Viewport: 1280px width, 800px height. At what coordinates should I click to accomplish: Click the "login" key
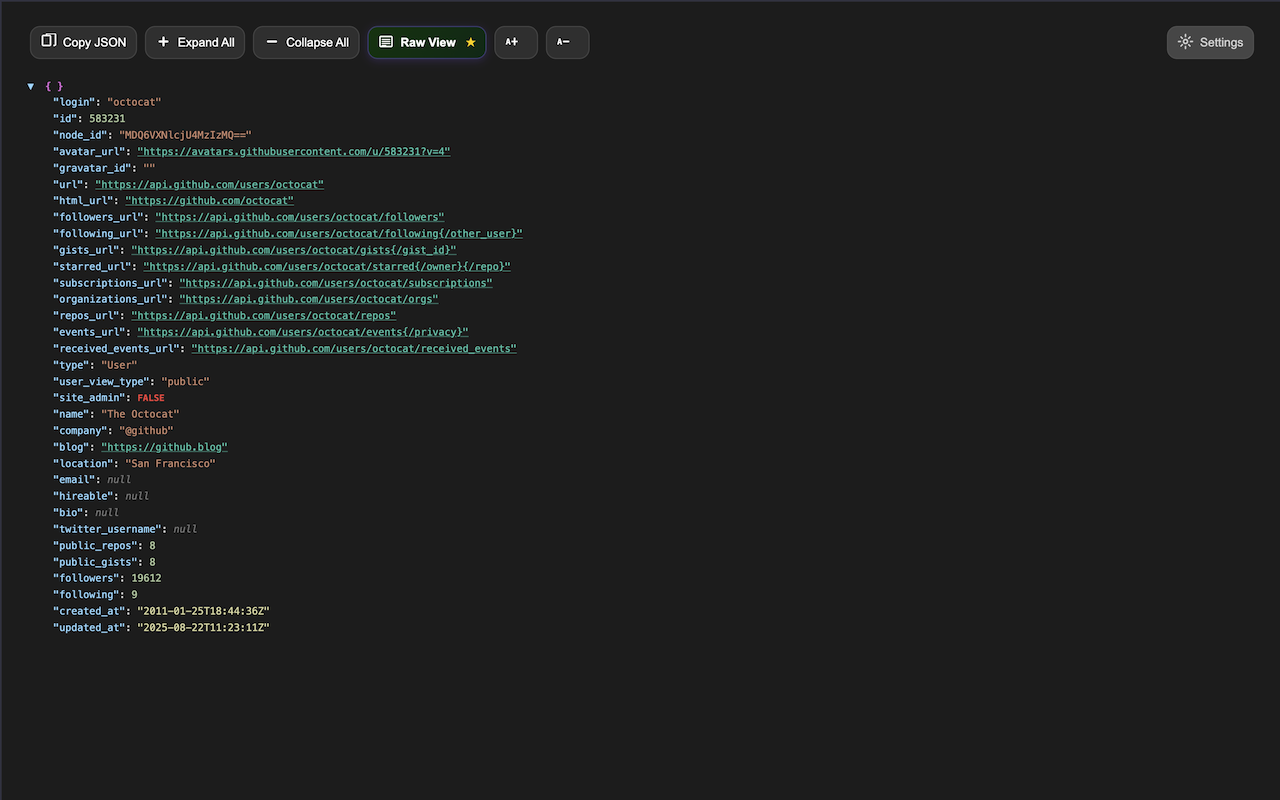(x=74, y=102)
